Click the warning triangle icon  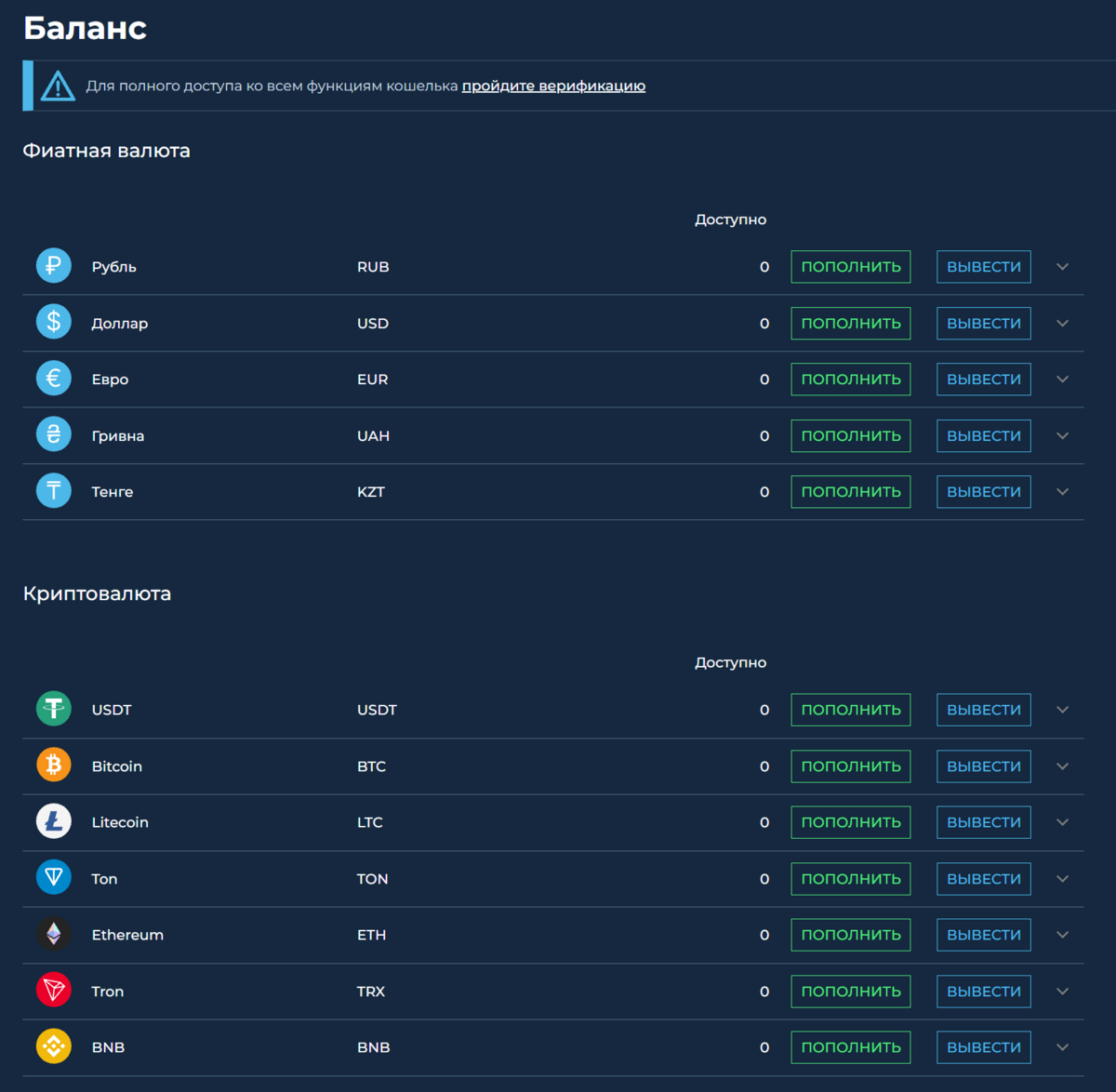58,87
